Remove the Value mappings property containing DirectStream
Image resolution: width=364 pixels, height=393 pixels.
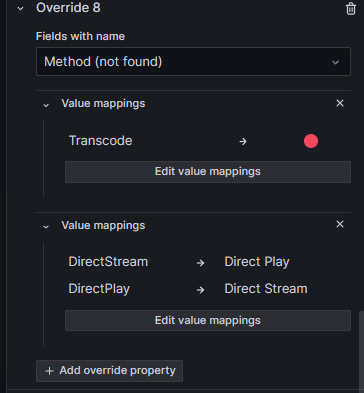click(340, 224)
